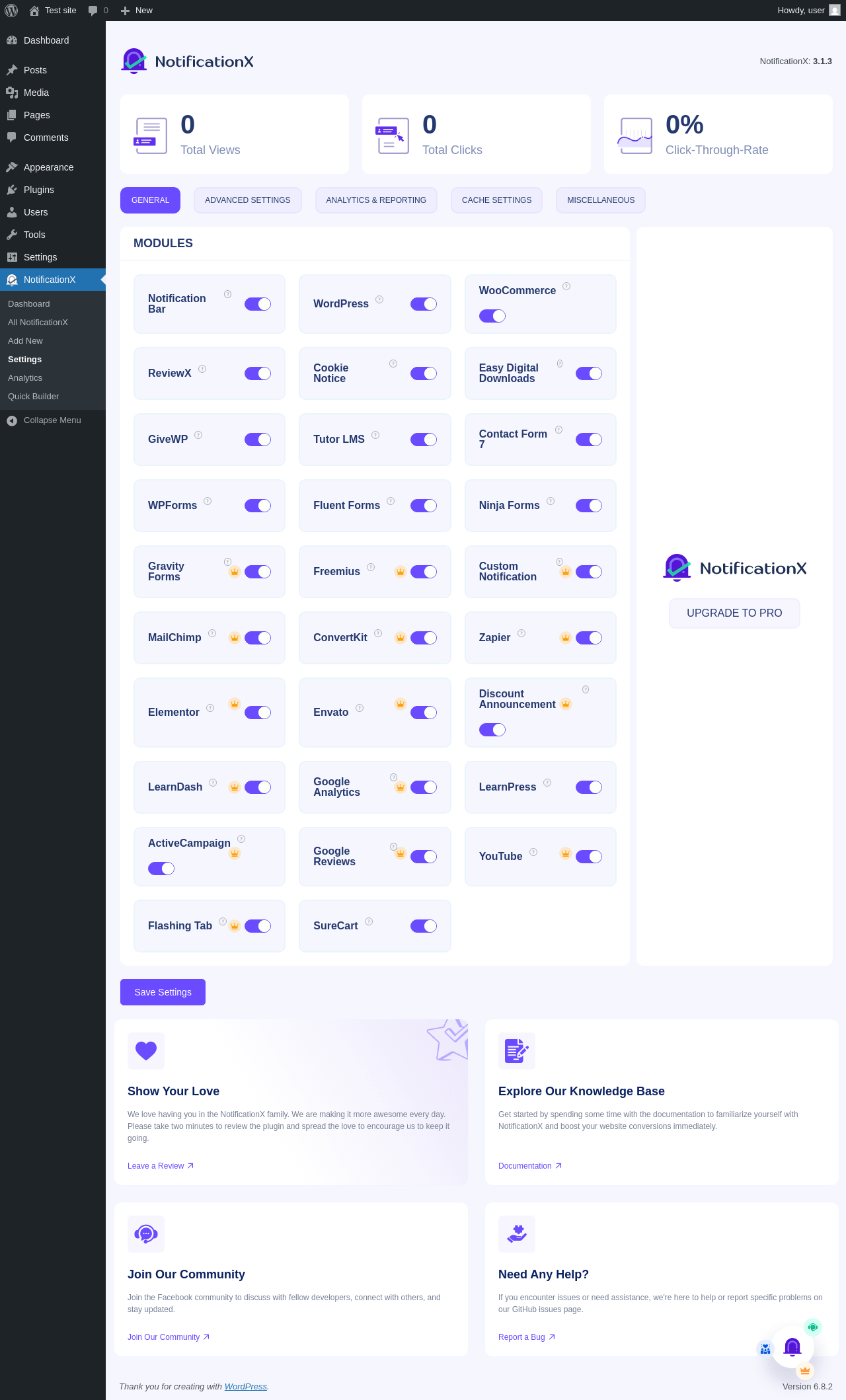
Task: Click the Total Views stat icon
Action: pos(151,135)
